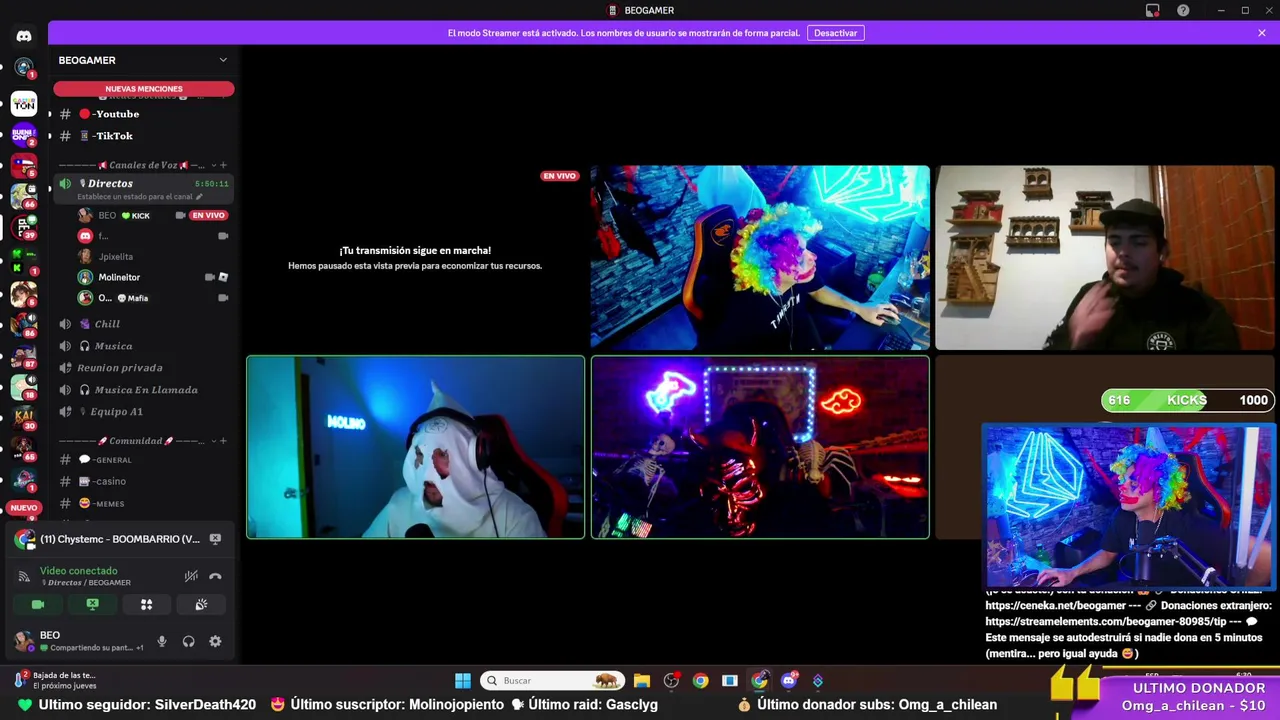Join Musica En Llamada voice channel
1280x720 pixels.
(144, 390)
